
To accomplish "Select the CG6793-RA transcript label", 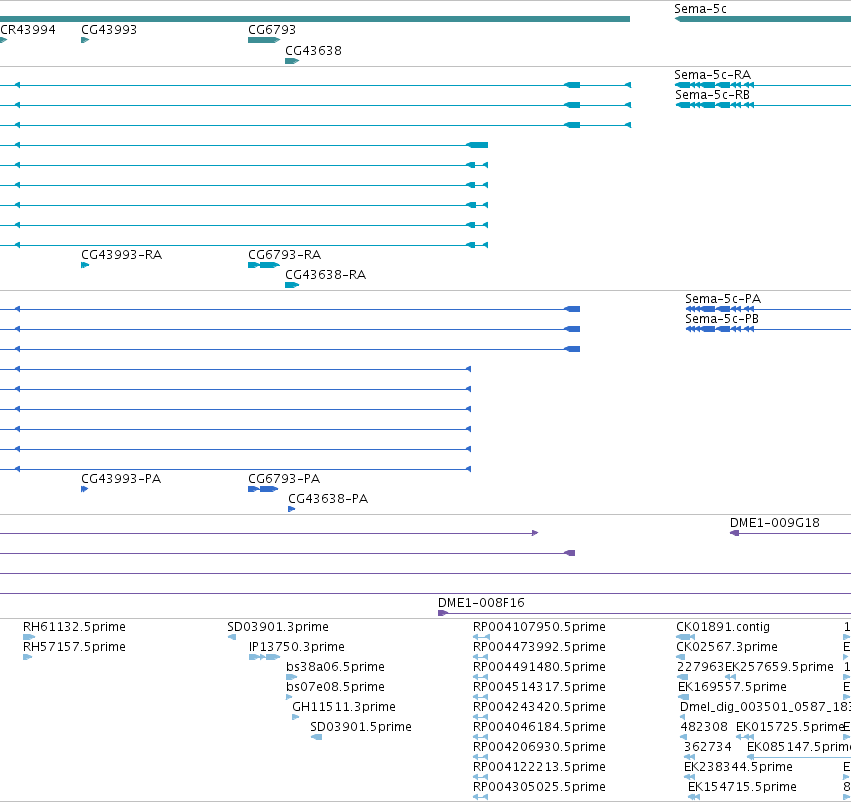I will tap(284, 254).
